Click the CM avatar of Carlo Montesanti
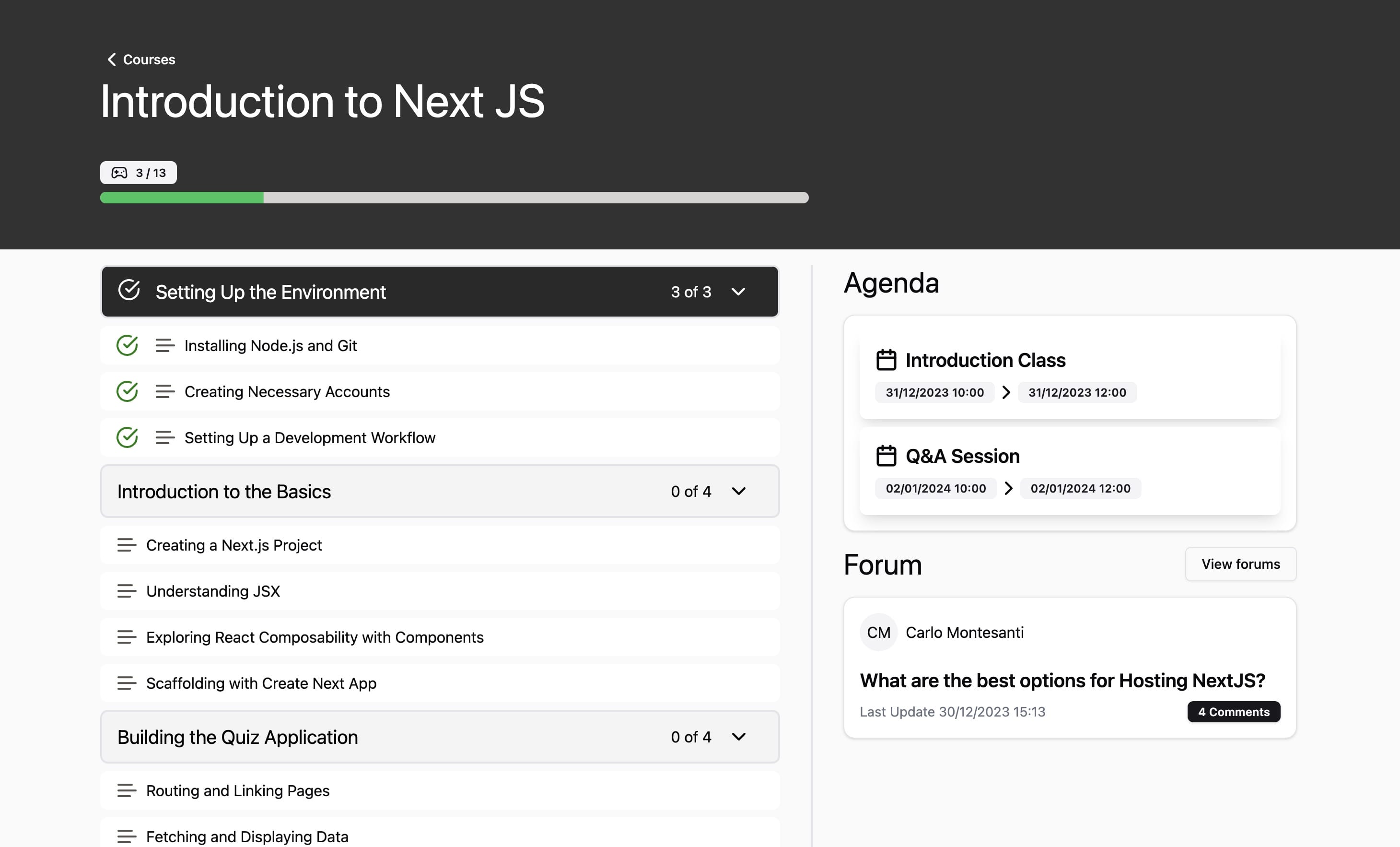Screen dimensions: 1400x847 tap(878, 632)
